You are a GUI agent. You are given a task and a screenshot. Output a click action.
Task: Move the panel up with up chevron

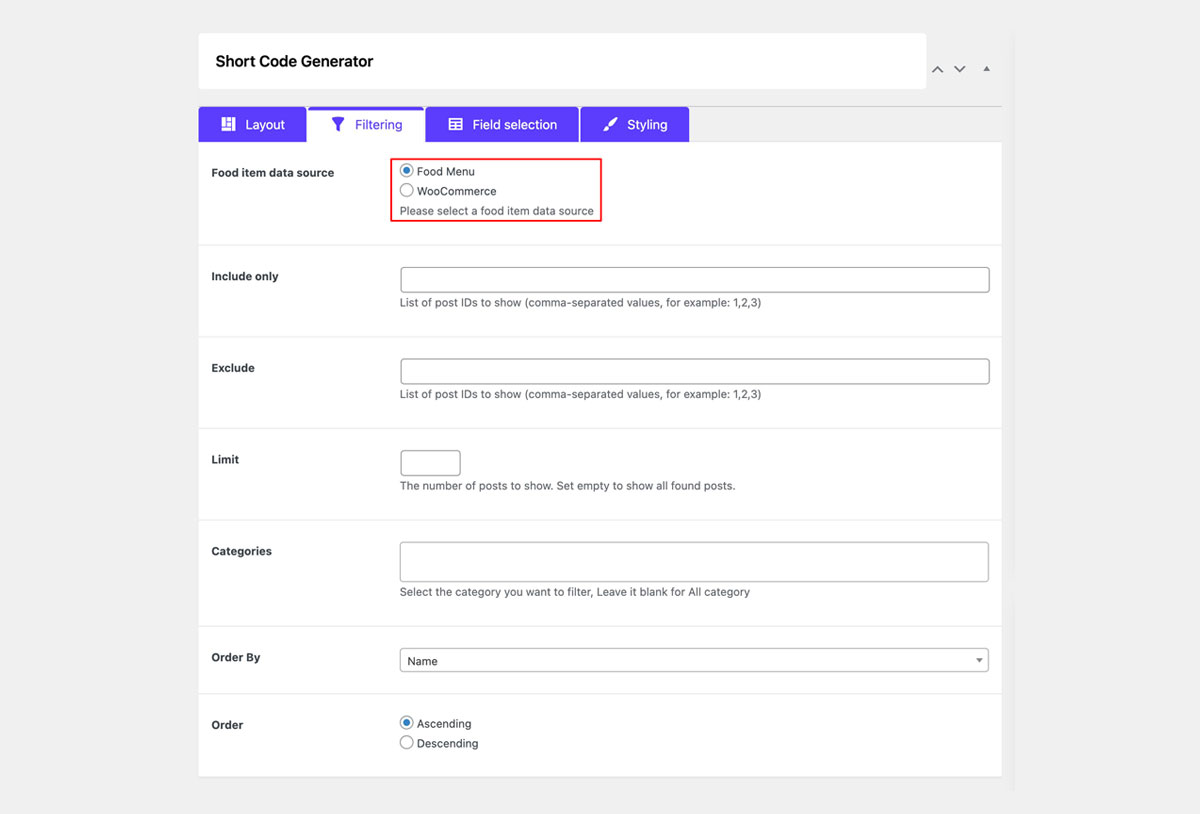937,69
